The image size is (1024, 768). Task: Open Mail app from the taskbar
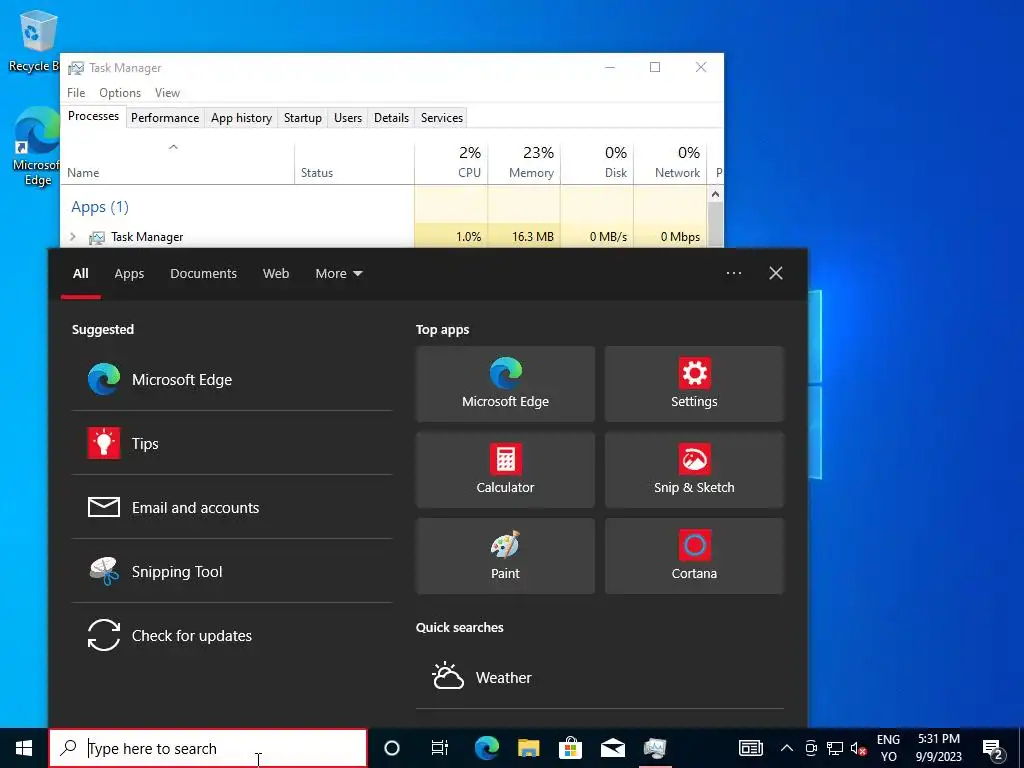coord(613,748)
